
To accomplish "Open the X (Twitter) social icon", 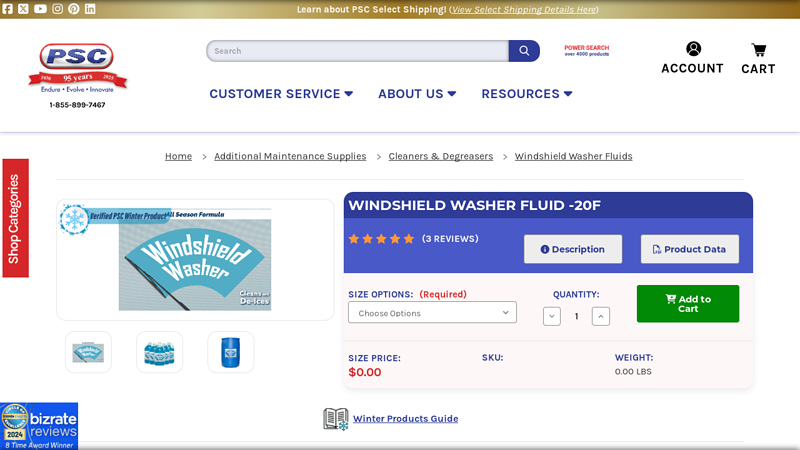I will click(23, 9).
